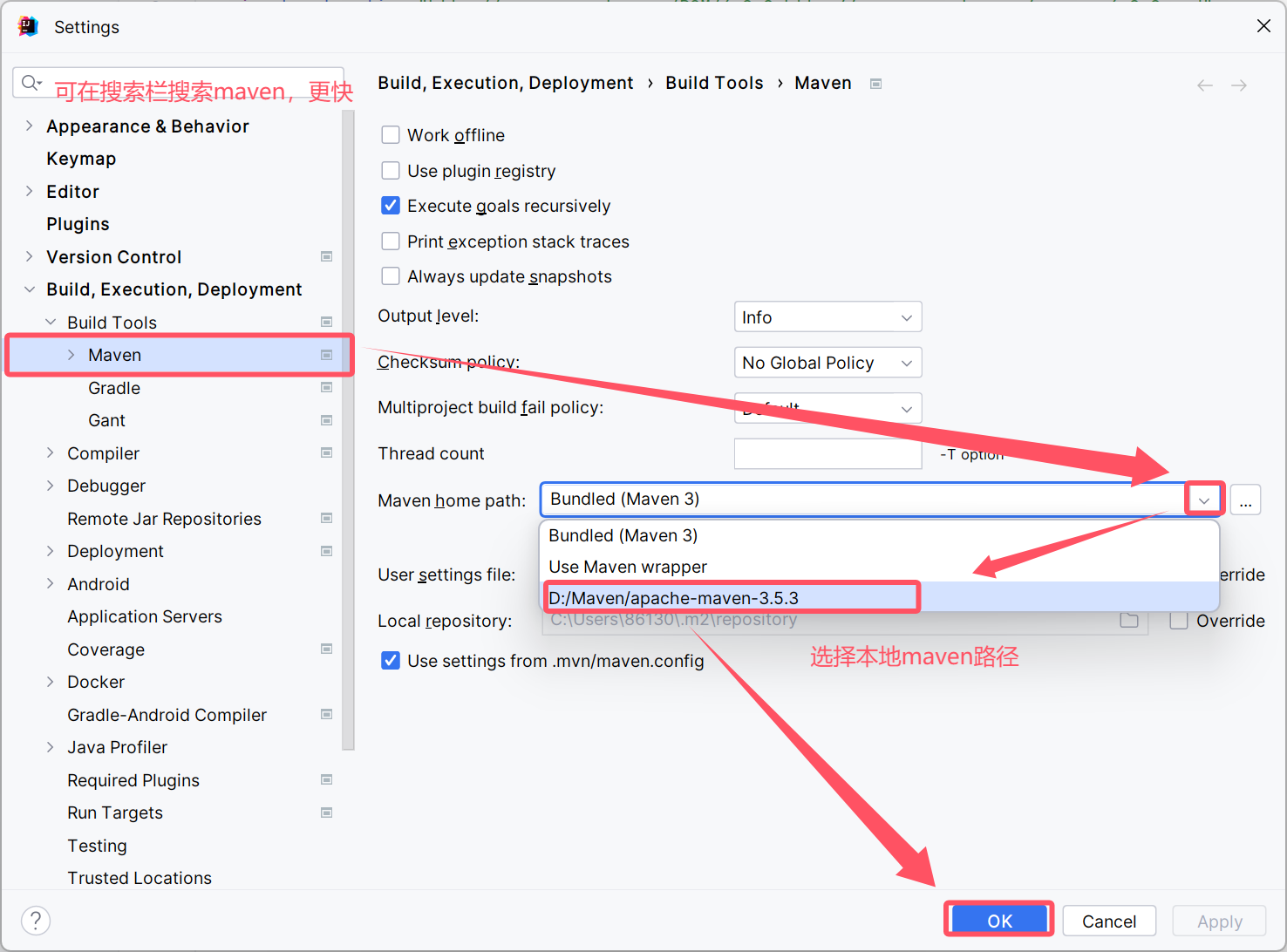Collapse the Build Tools node
Viewport: 1287px width, 952px height.
[x=51, y=322]
